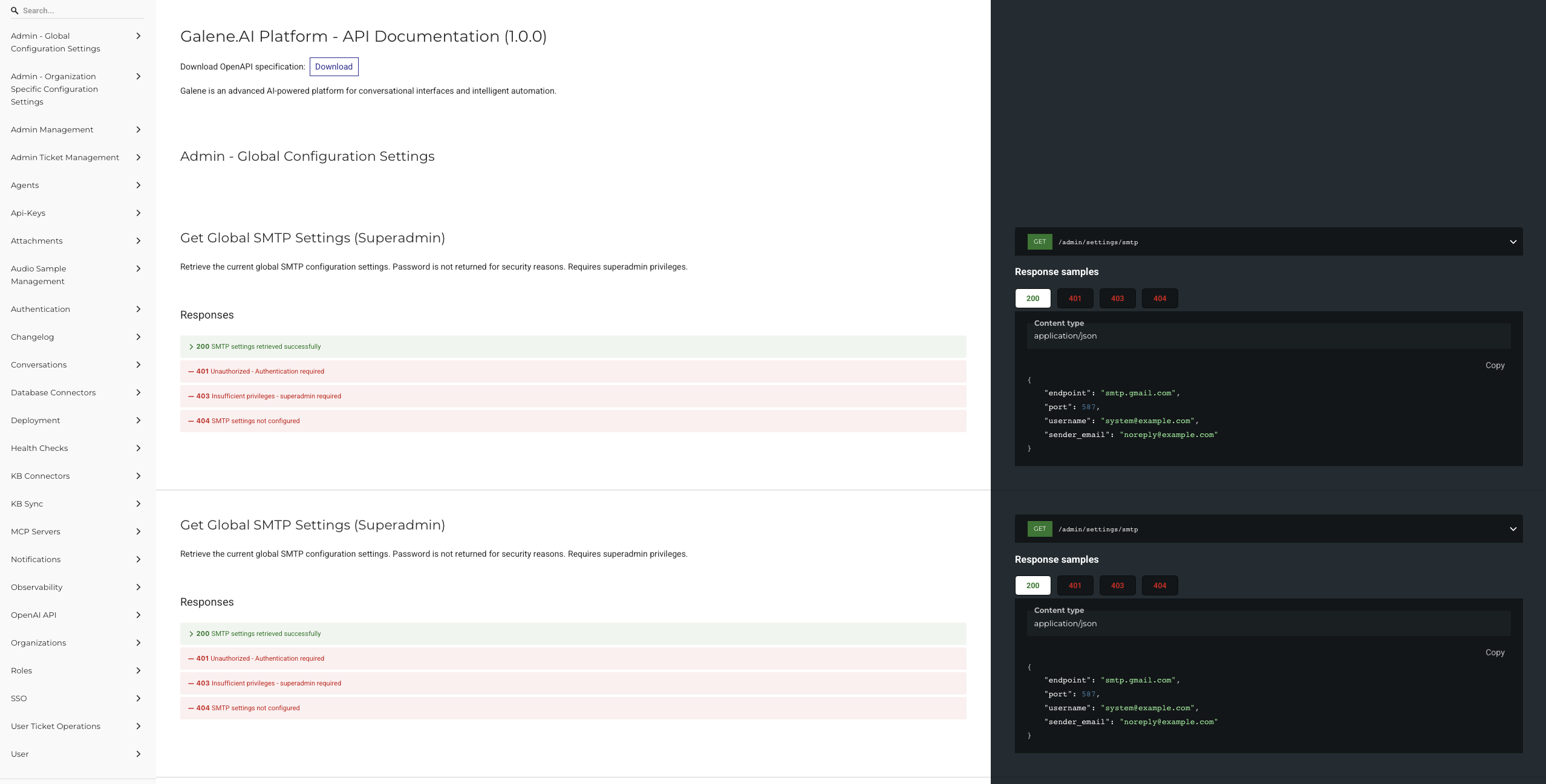Select the 401 response sample tab
Viewport: 1546px width, 784px height.
(1075, 298)
